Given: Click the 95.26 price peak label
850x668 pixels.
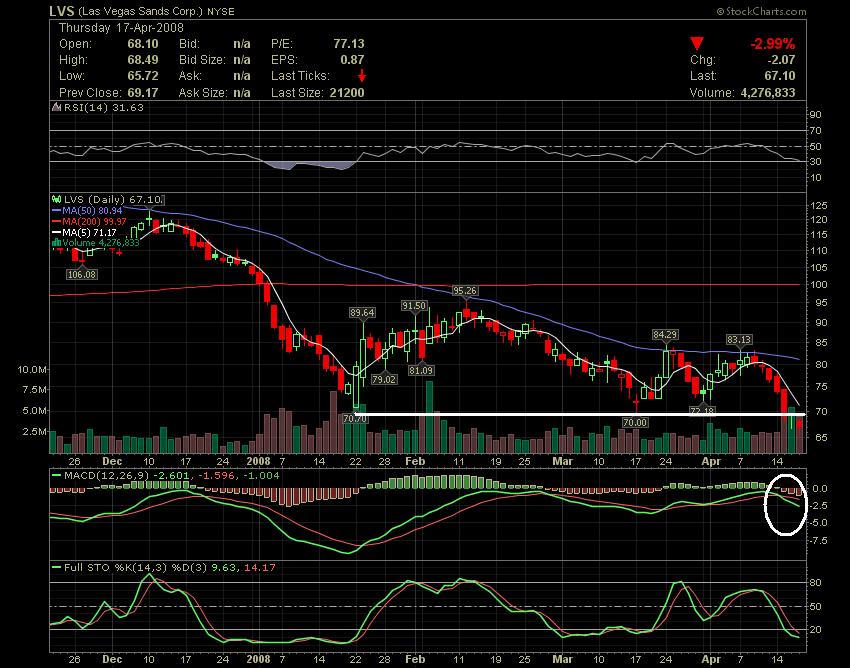Looking at the screenshot, I should pos(465,291).
